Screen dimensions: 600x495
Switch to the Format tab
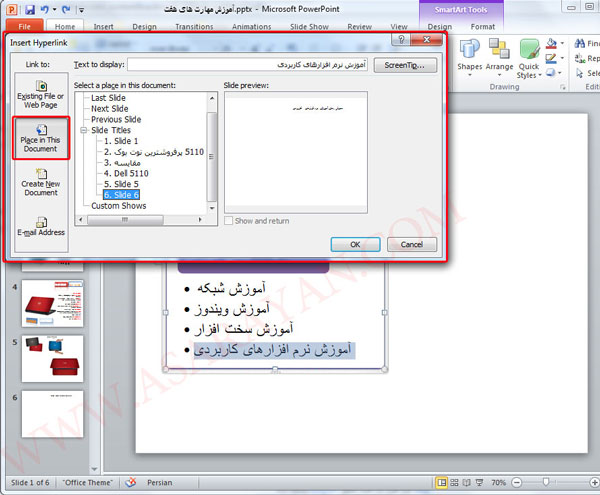pos(483,27)
